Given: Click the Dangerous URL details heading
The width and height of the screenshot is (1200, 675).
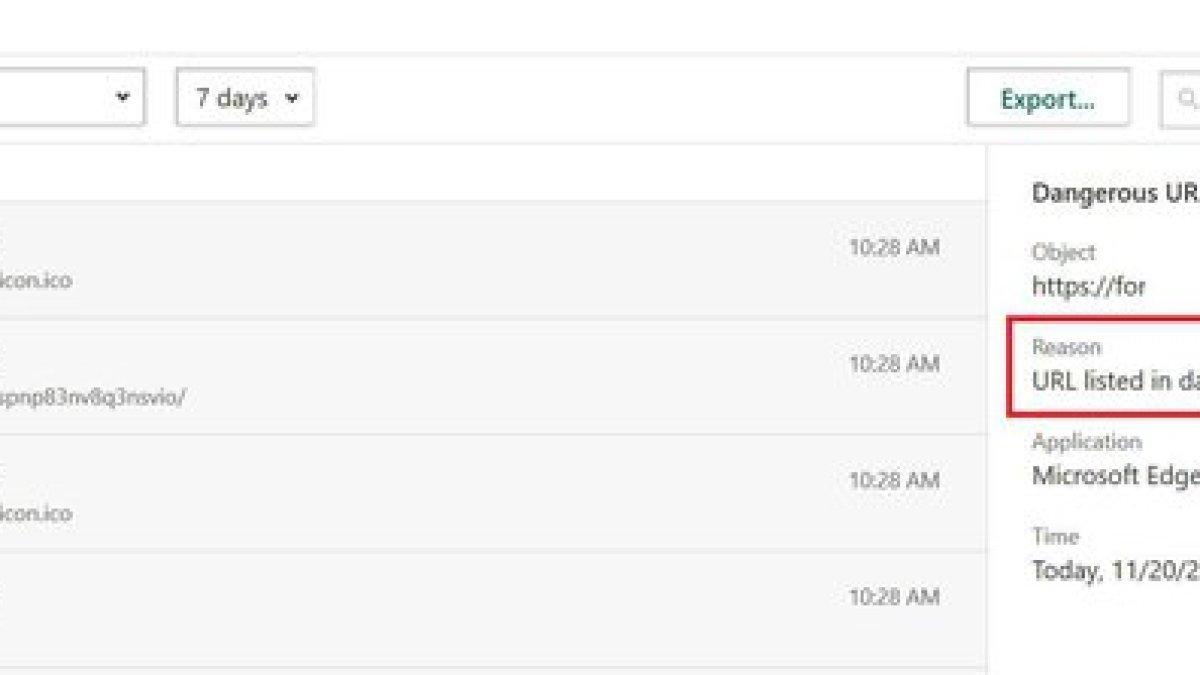Looking at the screenshot, I should point(1115,193).
